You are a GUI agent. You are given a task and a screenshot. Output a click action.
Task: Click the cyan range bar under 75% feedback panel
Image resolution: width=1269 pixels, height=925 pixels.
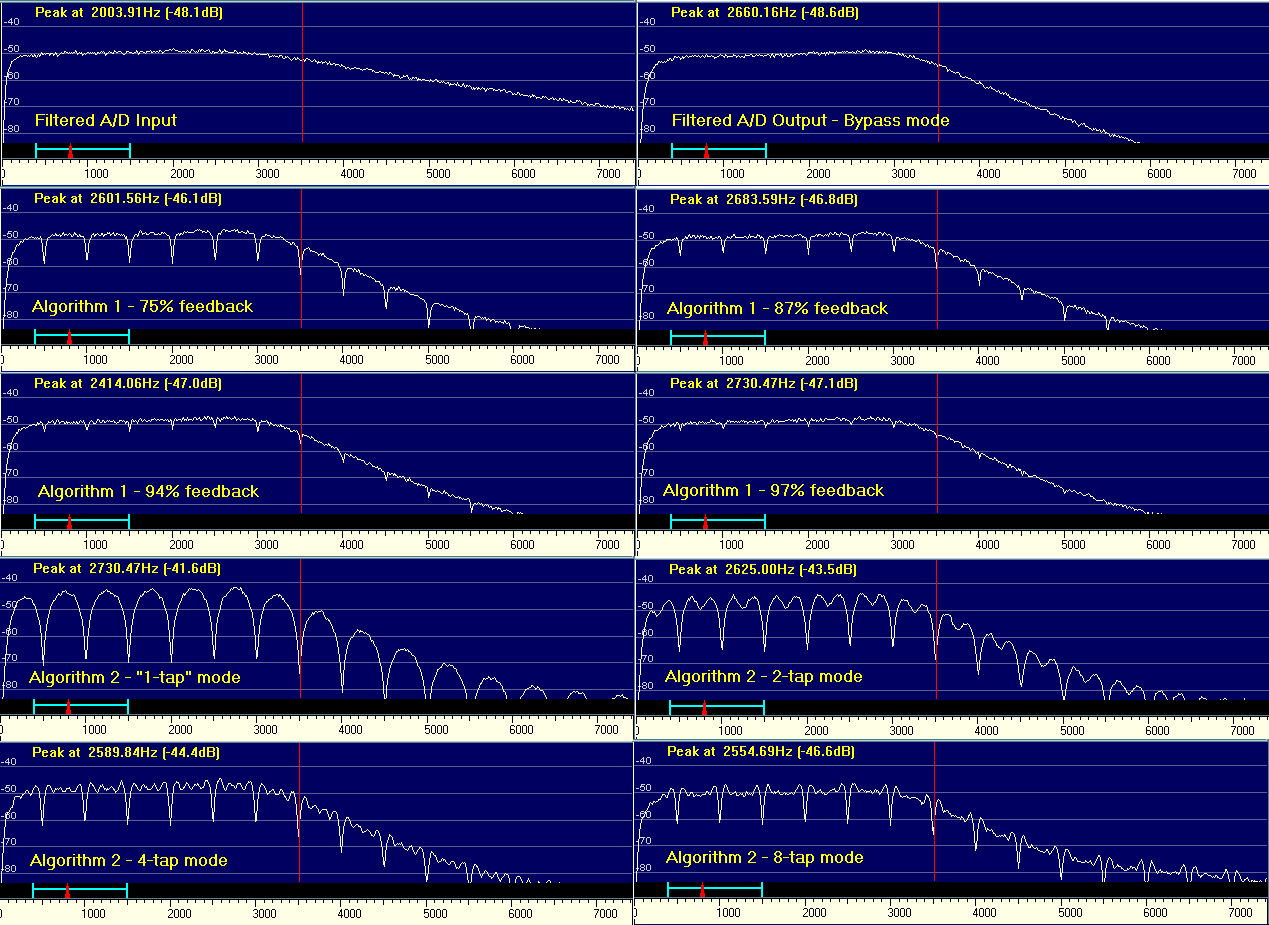[82, 335]
